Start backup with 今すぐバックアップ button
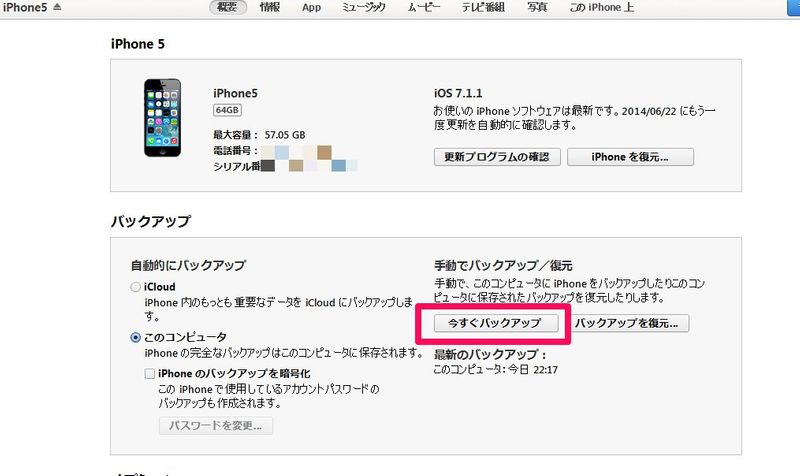This screenshot has width=800, height=476. tap(496, 323)
